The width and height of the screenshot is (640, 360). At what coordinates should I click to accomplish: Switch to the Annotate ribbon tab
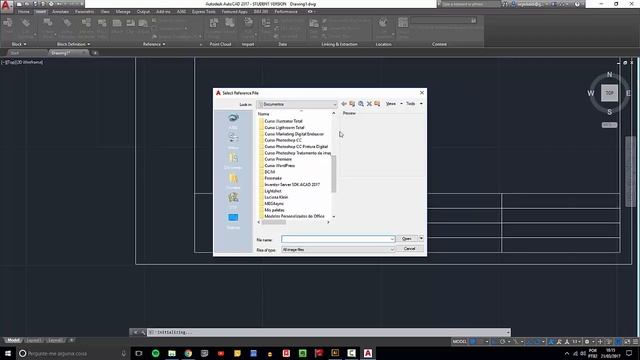pyautogui.click(x=60, y=12)
